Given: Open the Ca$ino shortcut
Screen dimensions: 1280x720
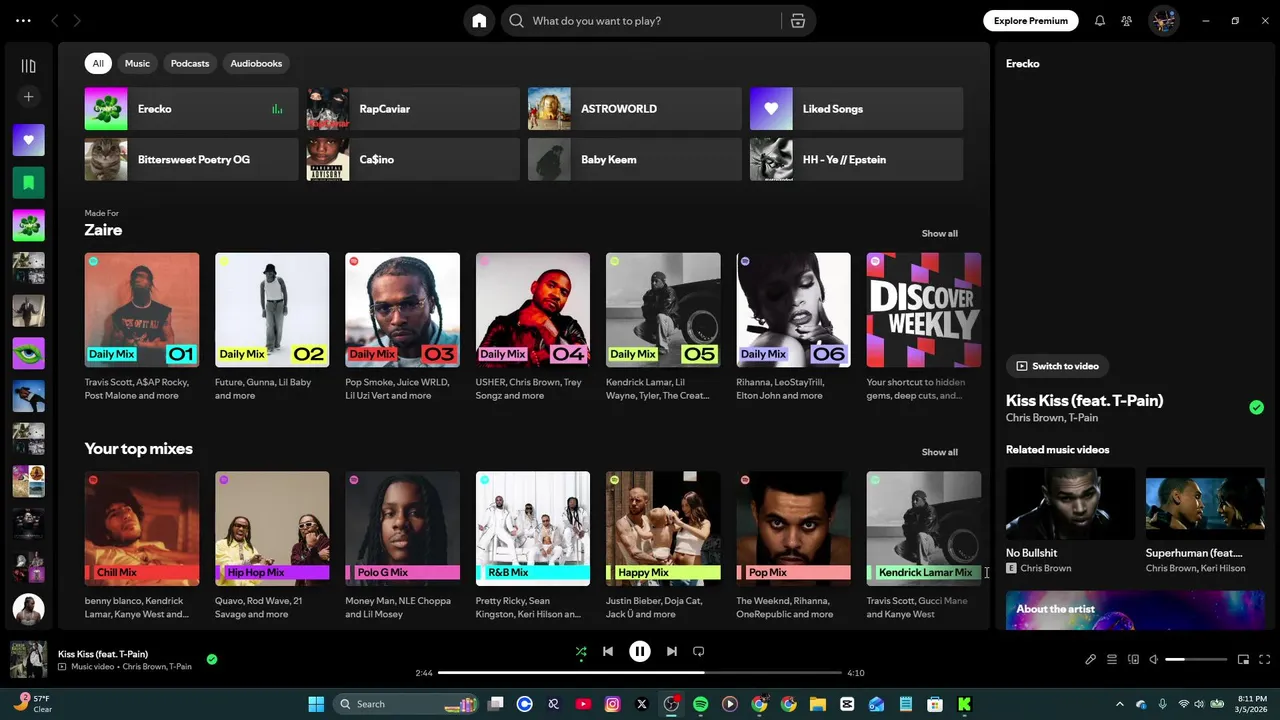Looking at the screenshot, I should point(413,159).
